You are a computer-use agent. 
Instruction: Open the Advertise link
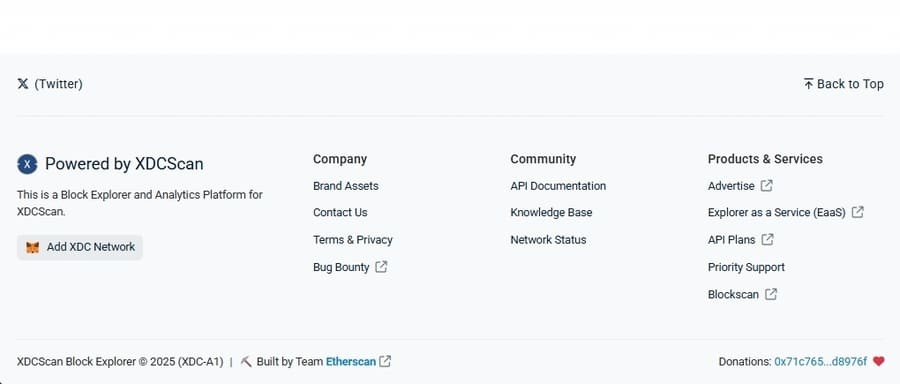(x=731, y=186)
